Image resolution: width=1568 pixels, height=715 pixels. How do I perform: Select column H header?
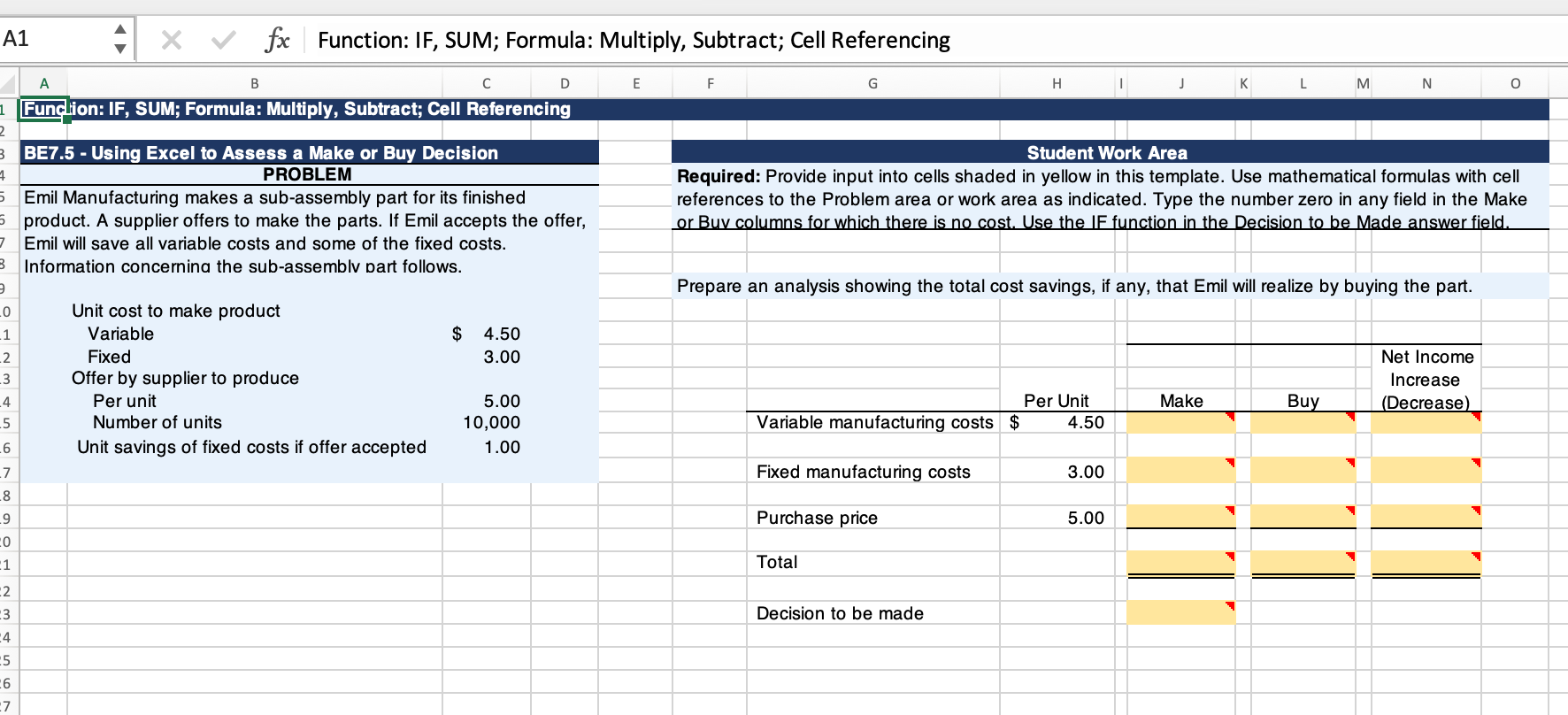click(x=1057, y=84)
